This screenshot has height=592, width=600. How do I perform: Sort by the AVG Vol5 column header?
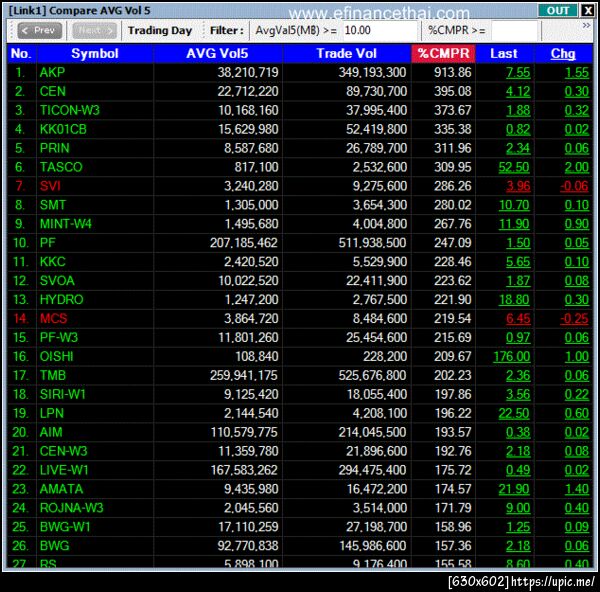(x=217, y=54)
